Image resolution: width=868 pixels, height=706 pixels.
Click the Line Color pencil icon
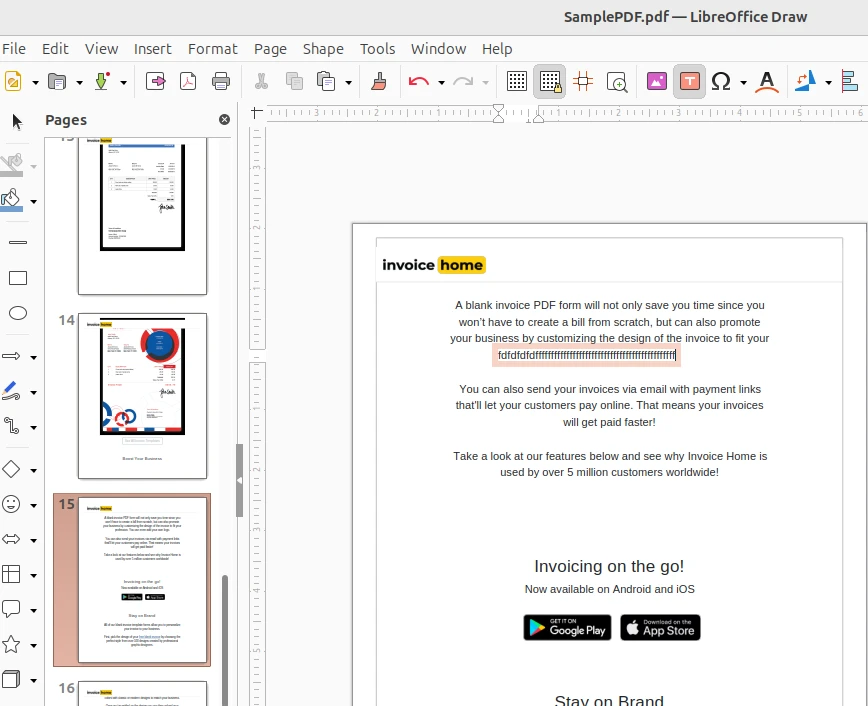click(12, 164)
